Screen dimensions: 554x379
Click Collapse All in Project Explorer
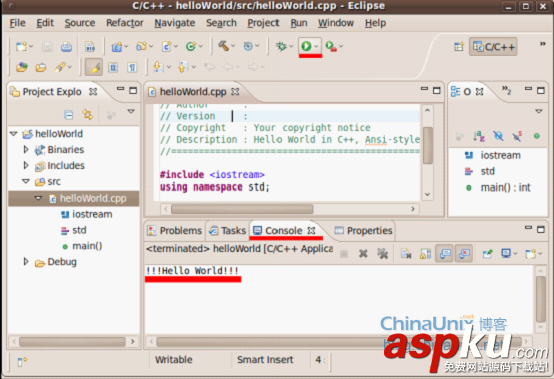coord(69,114)
